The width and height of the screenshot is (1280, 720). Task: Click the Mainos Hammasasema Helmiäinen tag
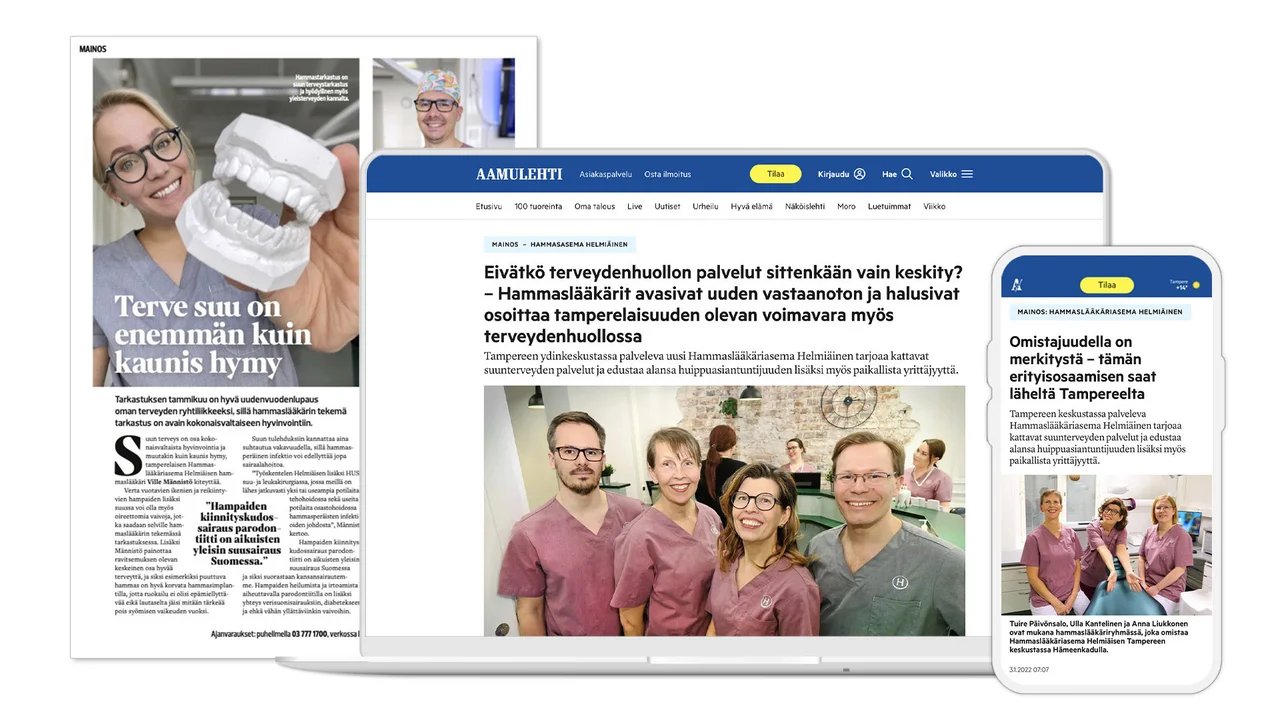(x=559, y=244)
